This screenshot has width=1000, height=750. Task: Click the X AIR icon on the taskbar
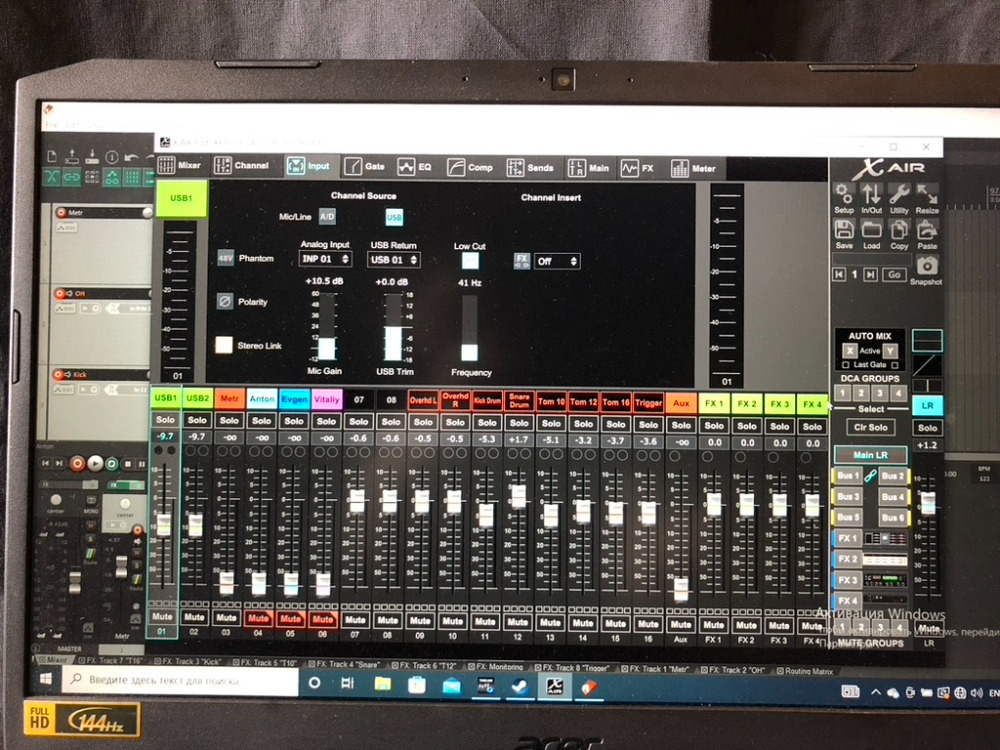pyautogui.click(x=555, y=687)
